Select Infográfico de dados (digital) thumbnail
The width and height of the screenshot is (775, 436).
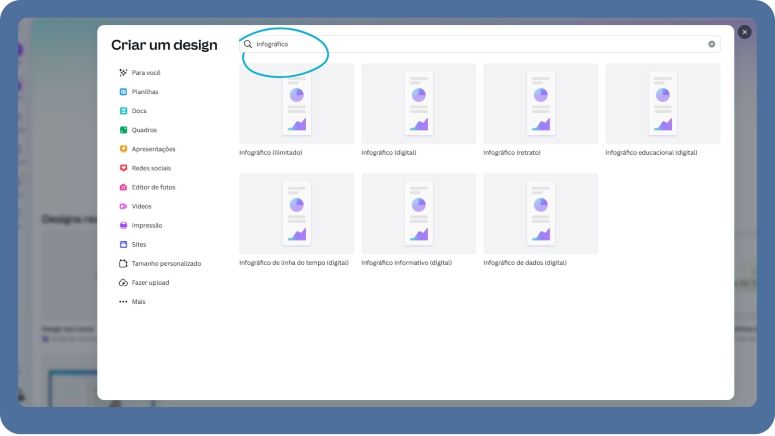point(541,214)
